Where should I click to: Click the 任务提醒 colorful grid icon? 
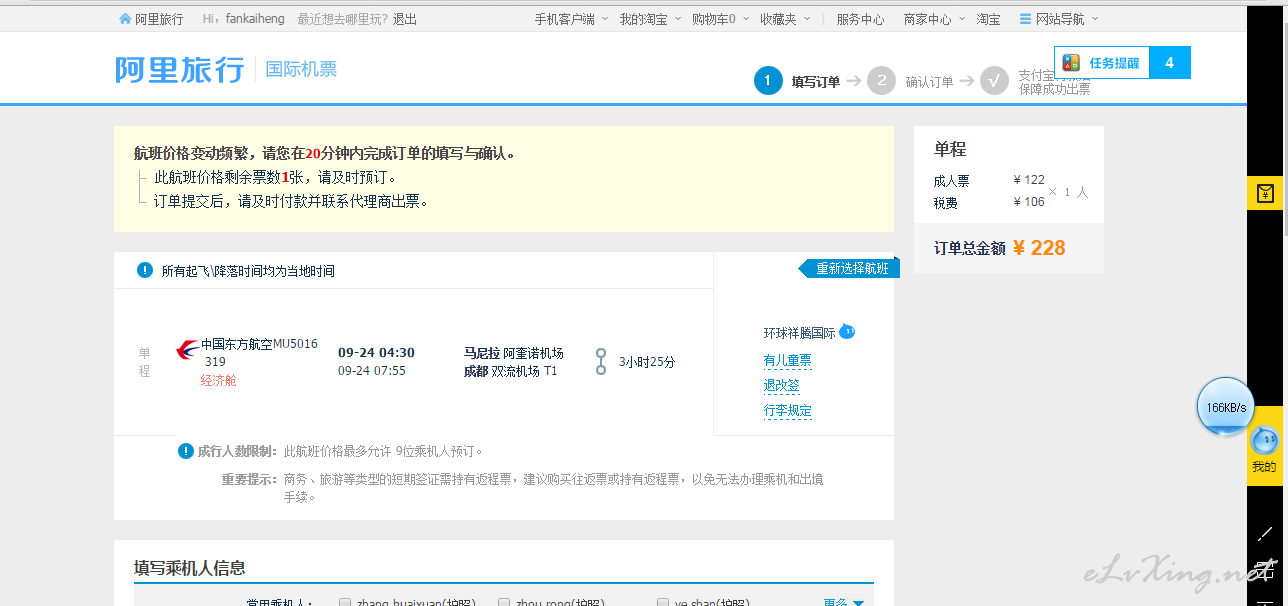coord(1071,63)
